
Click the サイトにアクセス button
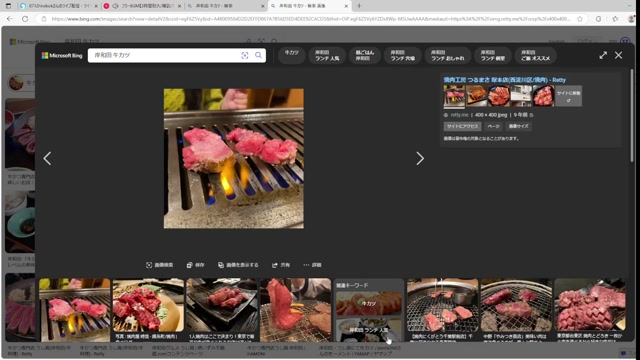(462, 126)
